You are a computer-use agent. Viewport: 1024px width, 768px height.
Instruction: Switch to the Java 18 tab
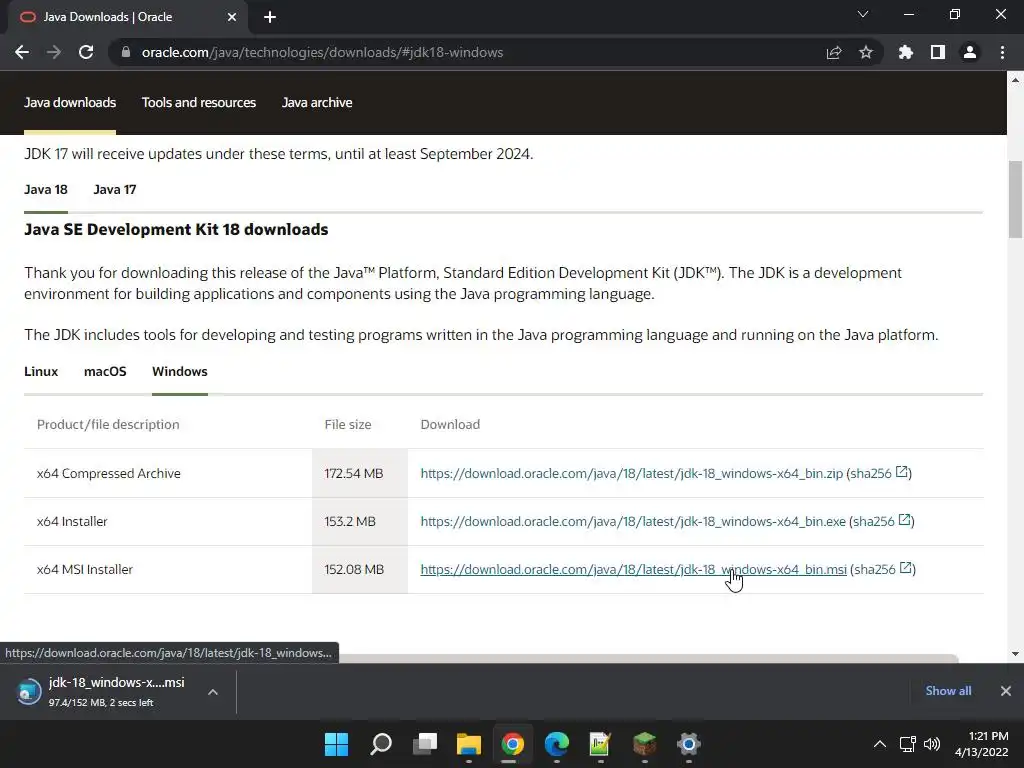pos(46,189)
